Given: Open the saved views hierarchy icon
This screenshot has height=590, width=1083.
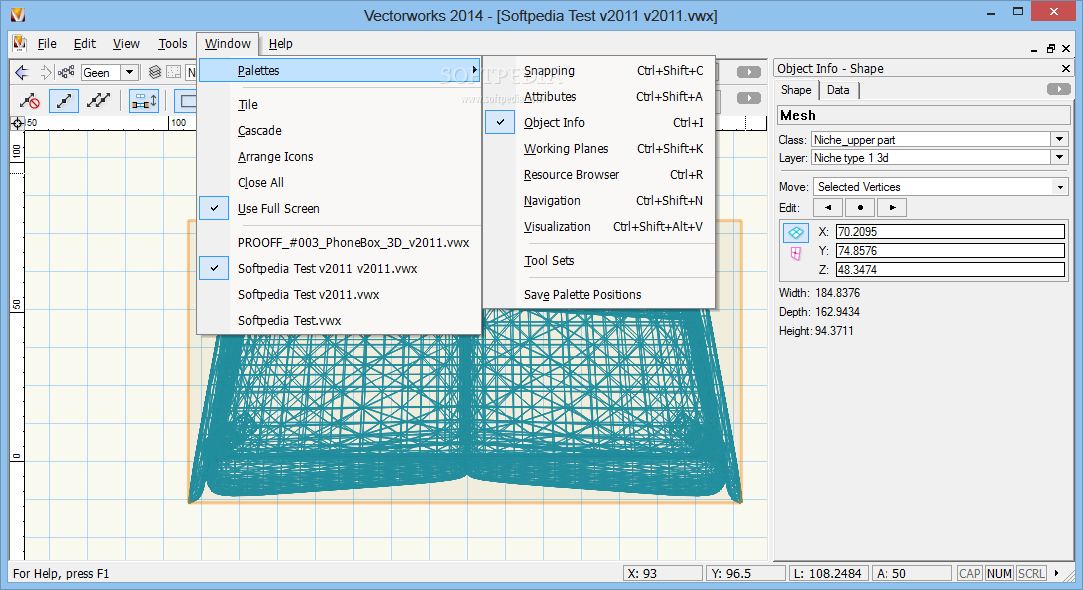Looking at the screenshot, I should pyautogui.click(x=66, y=72).
